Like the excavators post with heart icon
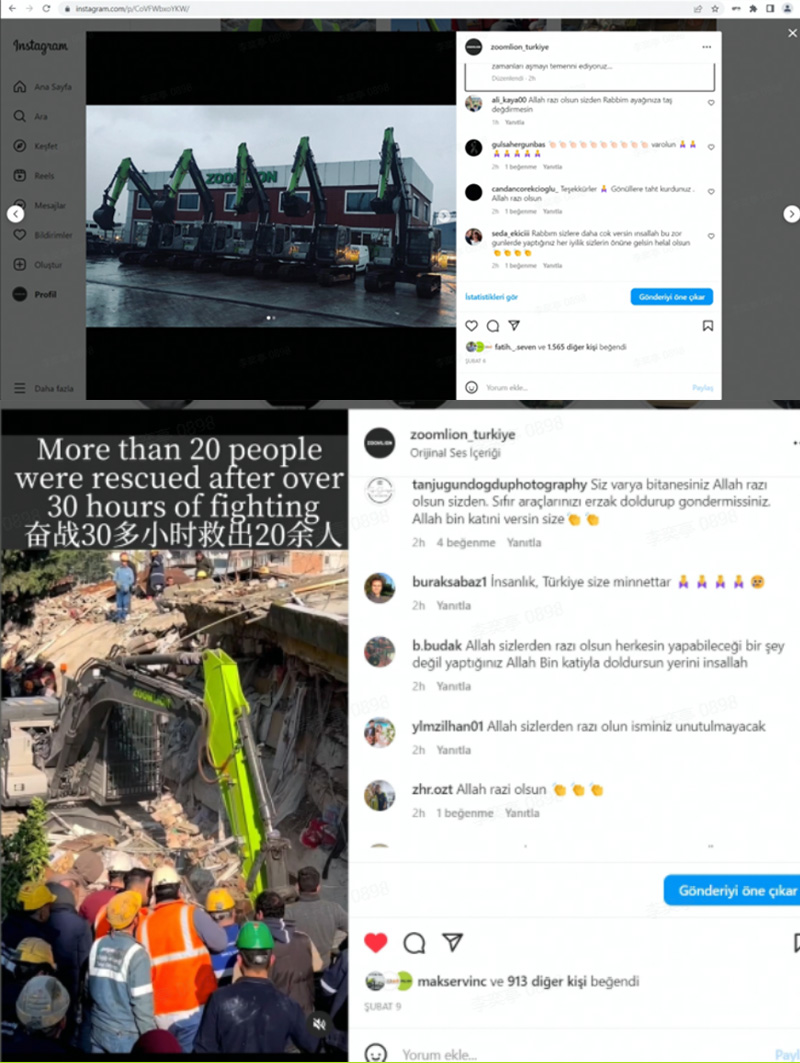The width and height of the screenshot is (800, 1063). pos(472,326)
